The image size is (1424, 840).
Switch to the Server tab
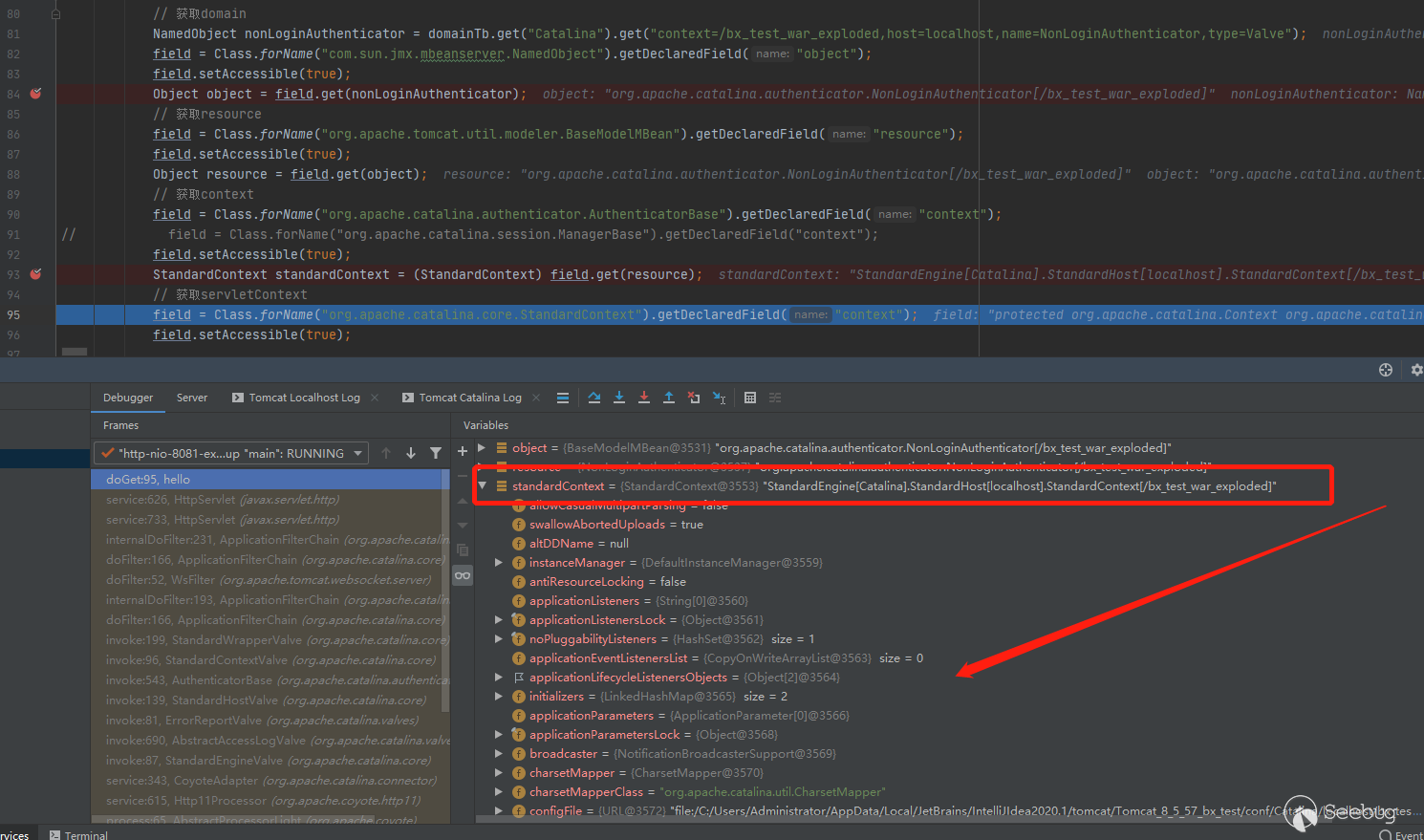point(191,398)
